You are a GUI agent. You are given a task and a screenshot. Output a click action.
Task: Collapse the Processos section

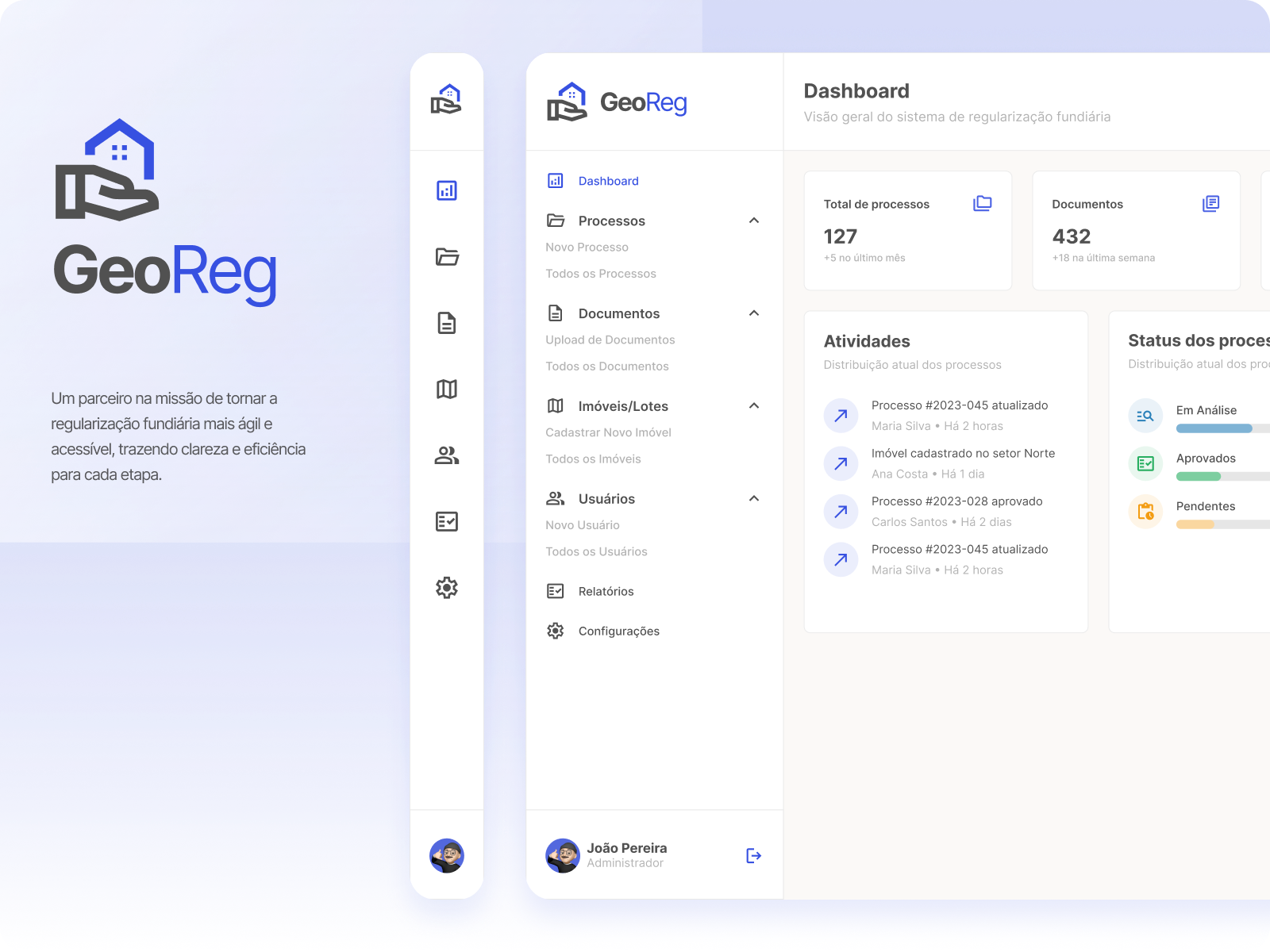(754, 220)
